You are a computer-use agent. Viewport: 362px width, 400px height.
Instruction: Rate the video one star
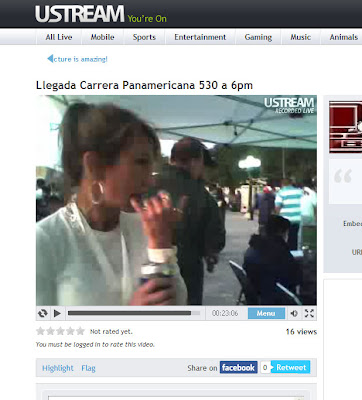coord(40,331)
